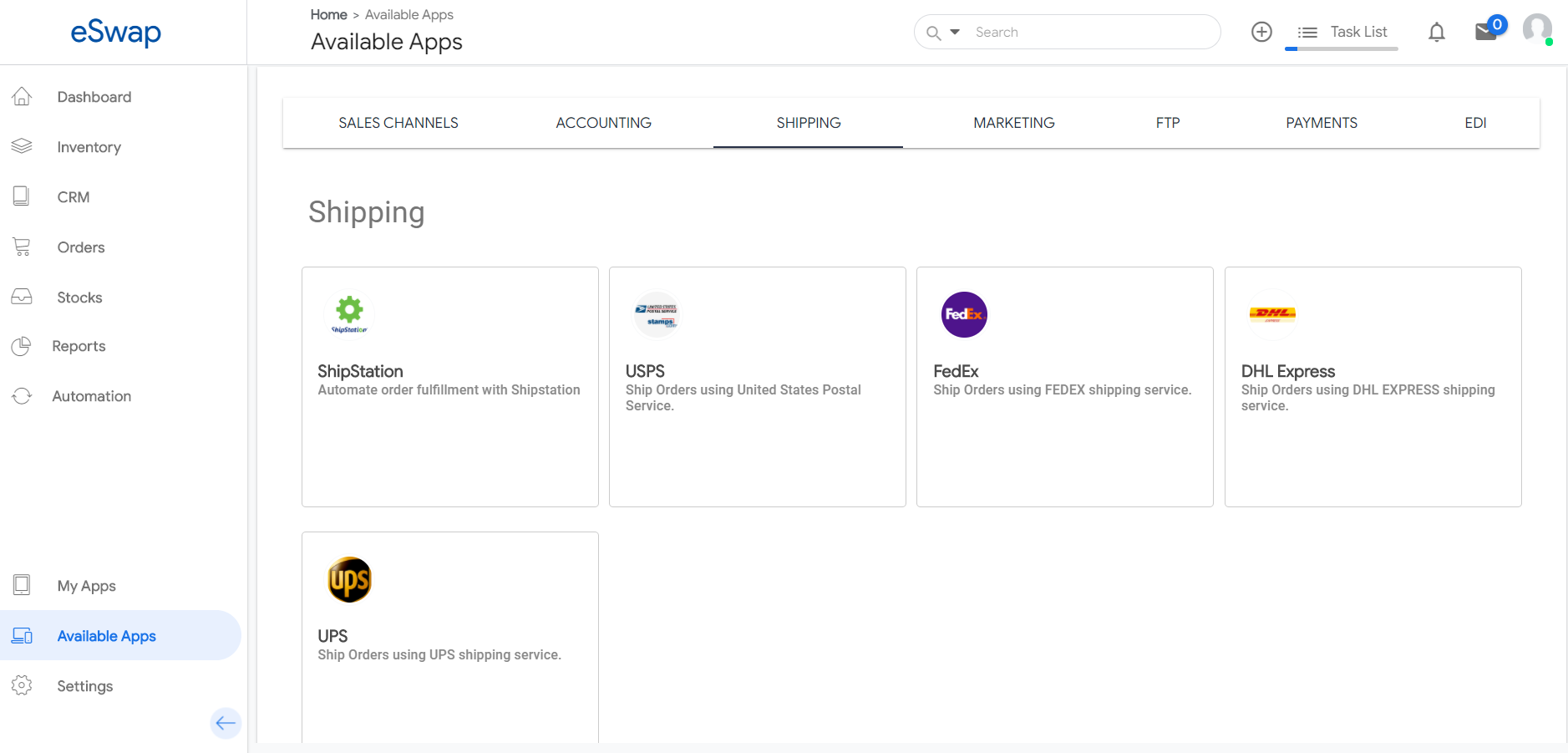Open Reports menu item
The width and height of the screenshot is (1568, 753).
[79, 346]
